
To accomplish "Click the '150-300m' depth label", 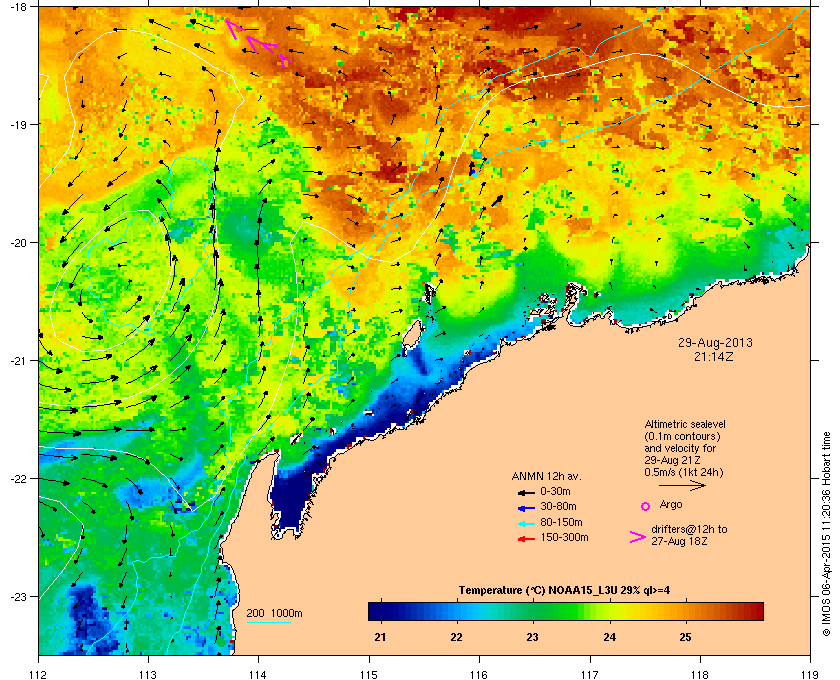I will point(564,537).
